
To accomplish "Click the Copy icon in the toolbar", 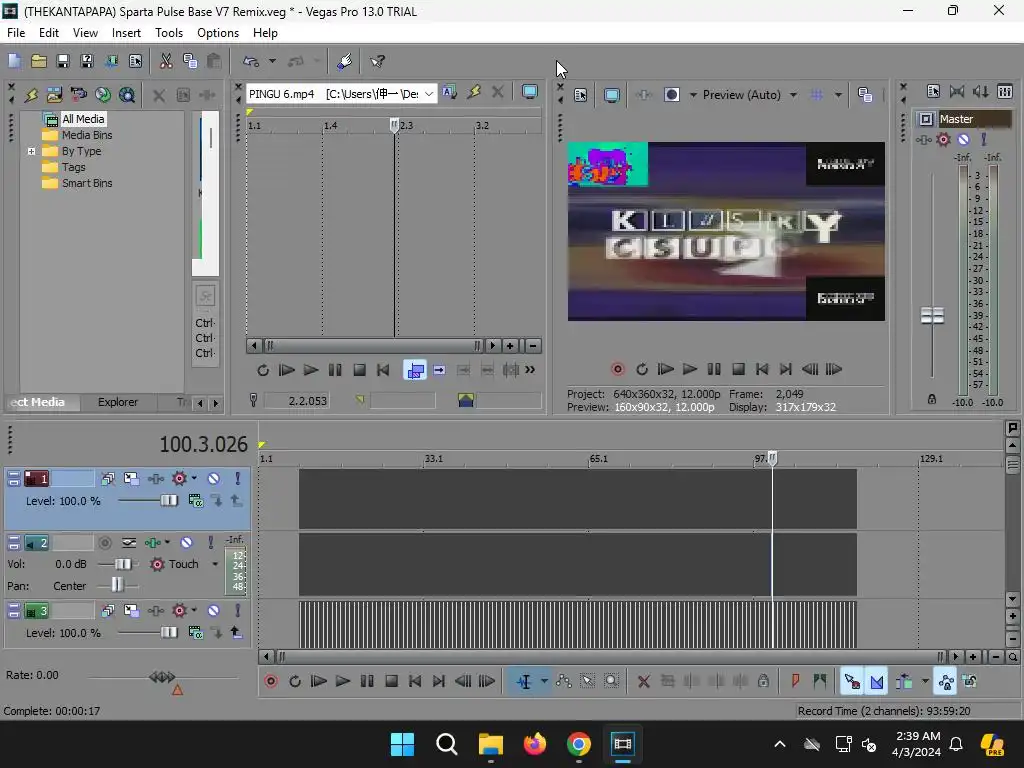I will click(190, 61).
